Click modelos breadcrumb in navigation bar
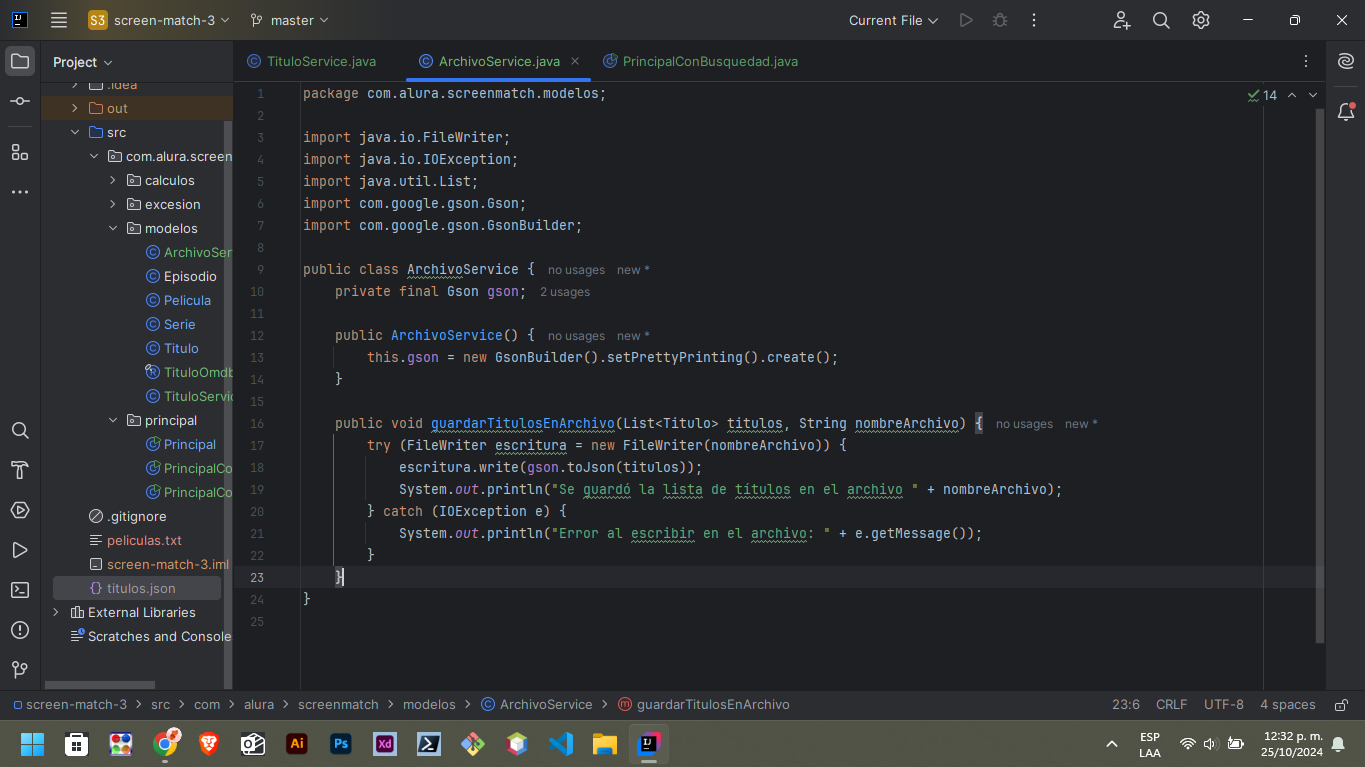Image resolution: width=1365 pixels, height=767 pixels. [x=429, y=704]
